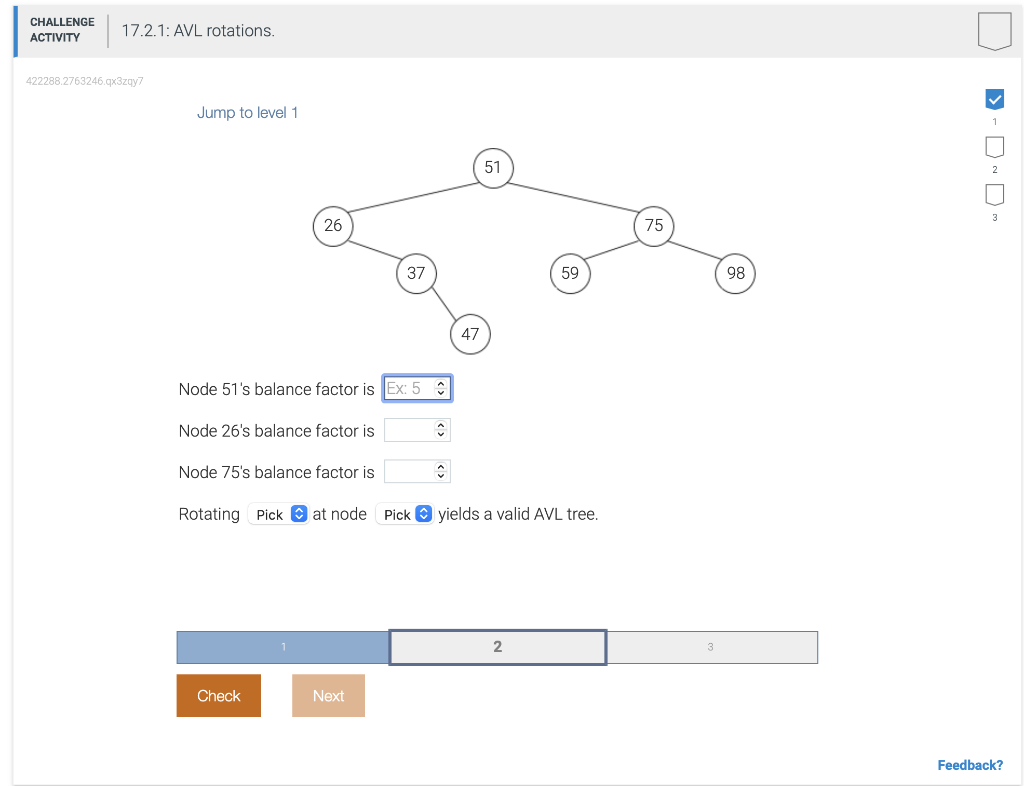Select the part 1 progress segment

(282, 646)
